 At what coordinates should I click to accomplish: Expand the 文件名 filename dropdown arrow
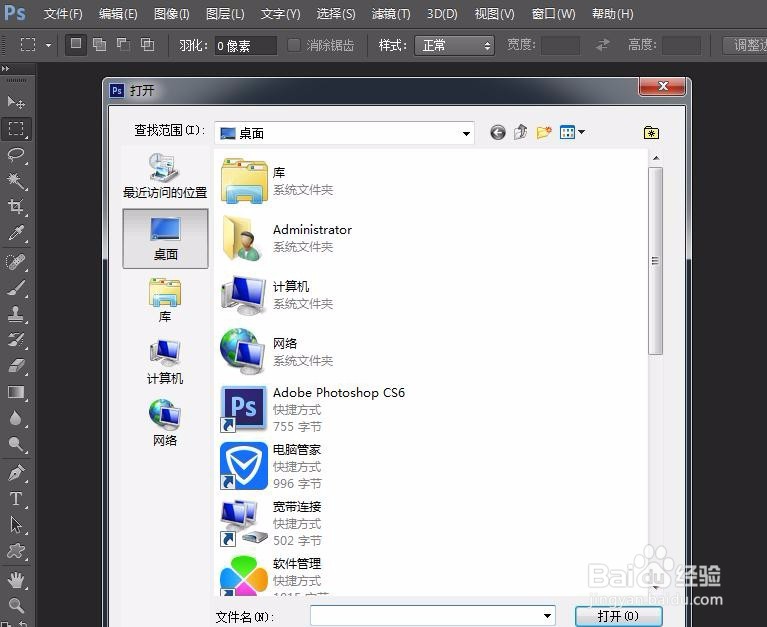547,616
